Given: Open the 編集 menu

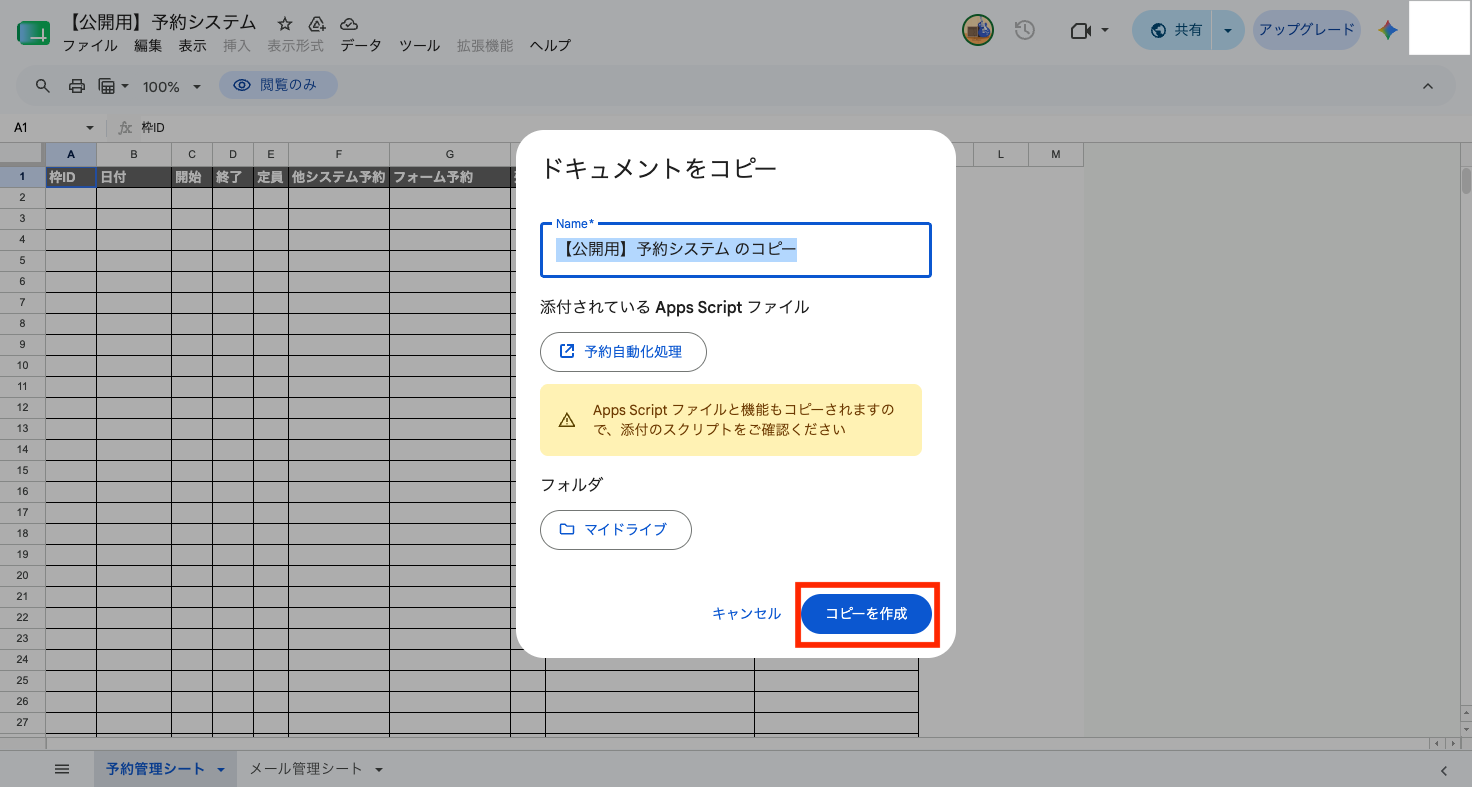Looking at the screenshot, I should pyautogui.click(x=148, y=46).
